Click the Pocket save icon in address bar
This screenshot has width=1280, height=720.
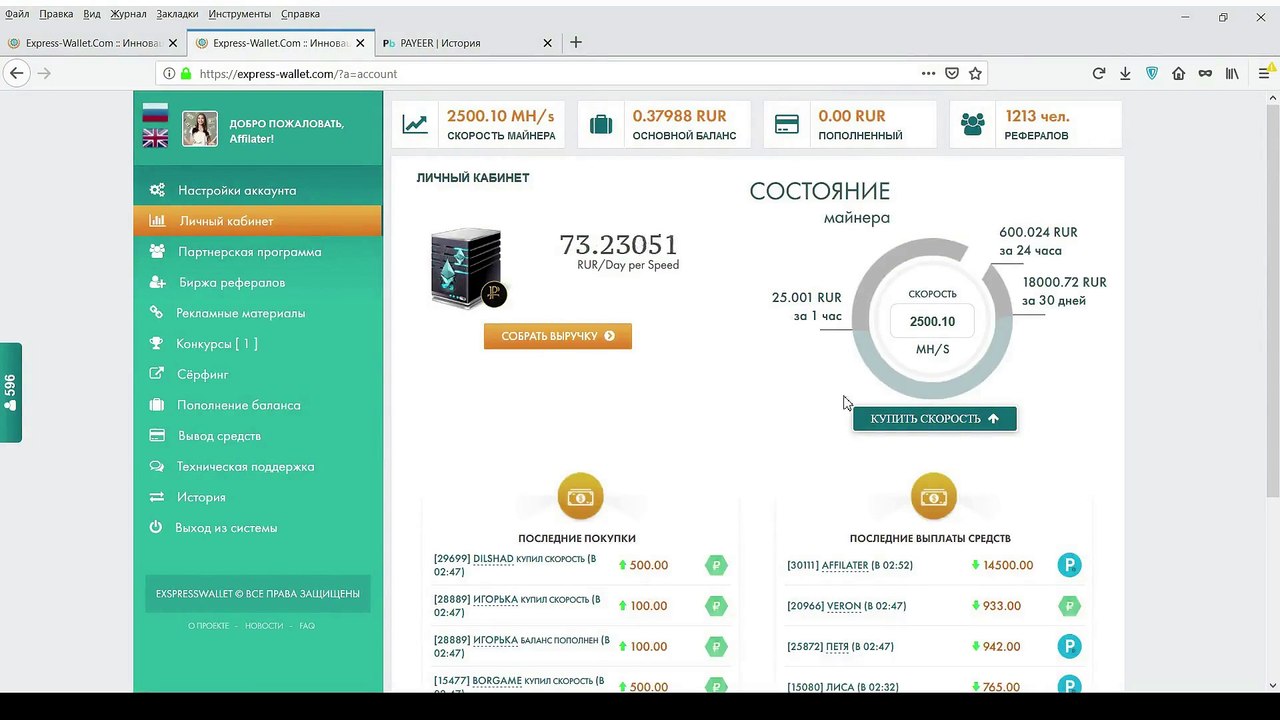[x=952, y=73]
